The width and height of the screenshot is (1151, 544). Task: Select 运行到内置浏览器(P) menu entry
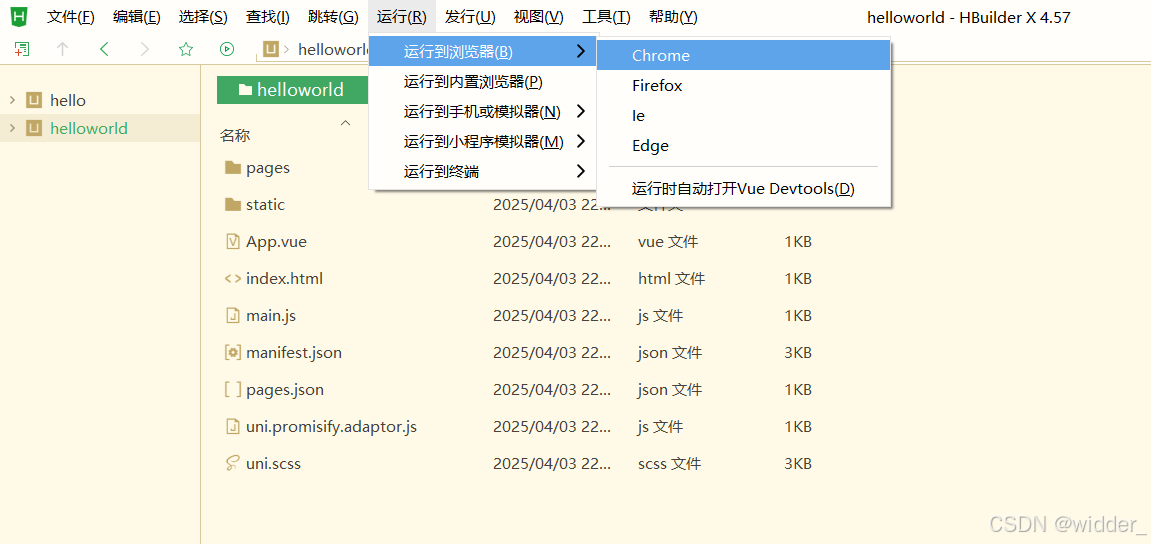[x=483, y=81]
